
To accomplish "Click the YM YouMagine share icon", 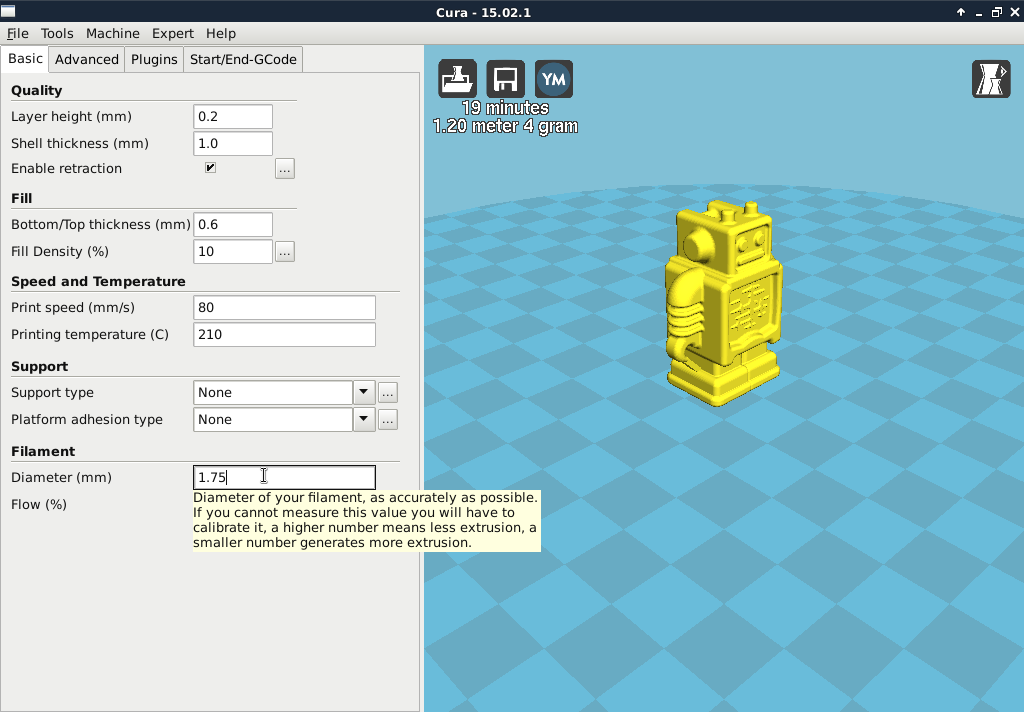I will [553, 79].
